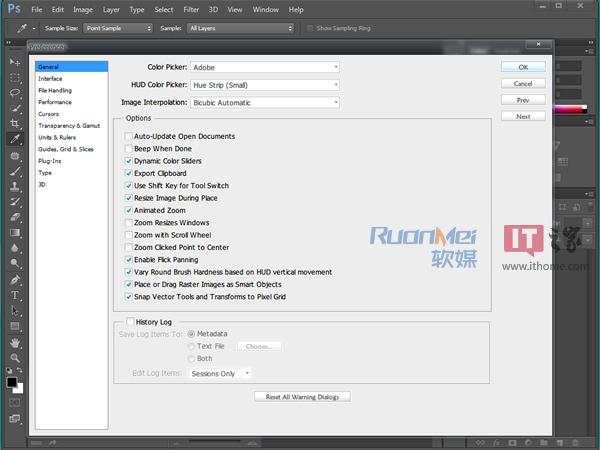Select the Gradient tool
600x450 pixels.
pos(15,233)
